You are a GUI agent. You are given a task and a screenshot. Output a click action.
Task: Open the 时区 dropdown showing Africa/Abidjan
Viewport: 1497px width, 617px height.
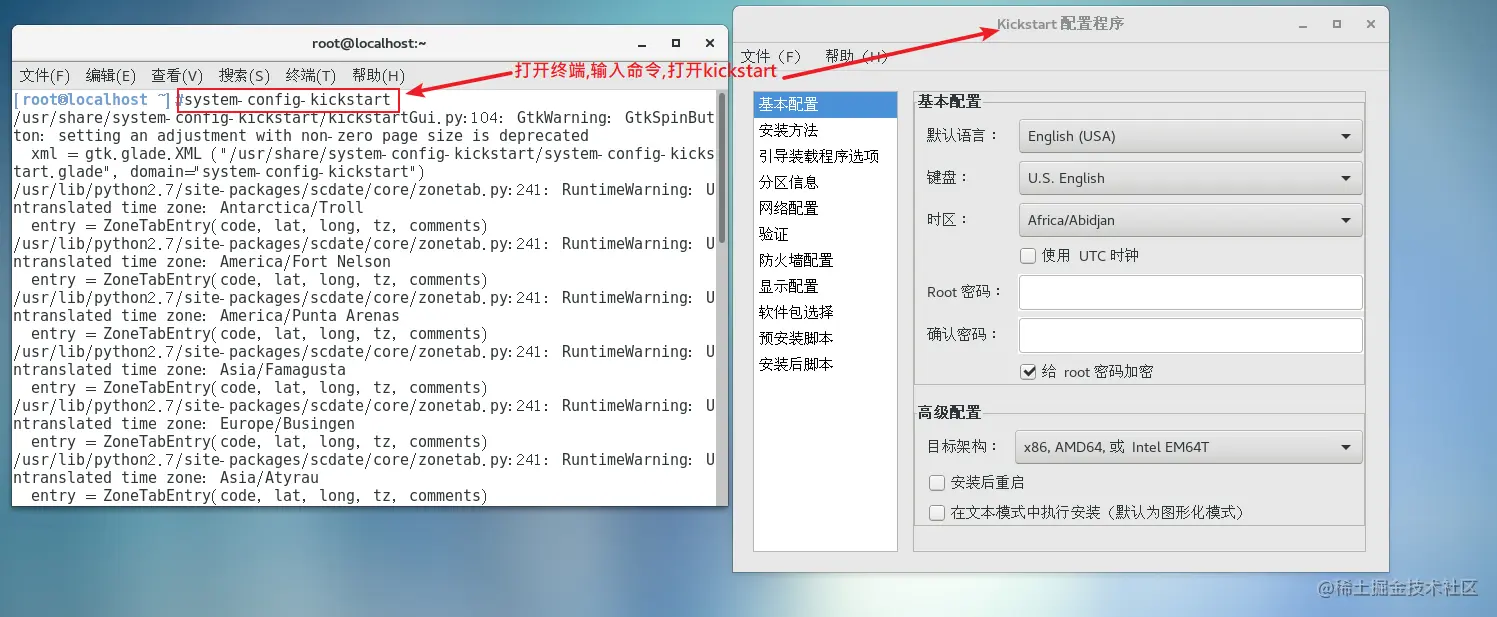coord(1189,219)
